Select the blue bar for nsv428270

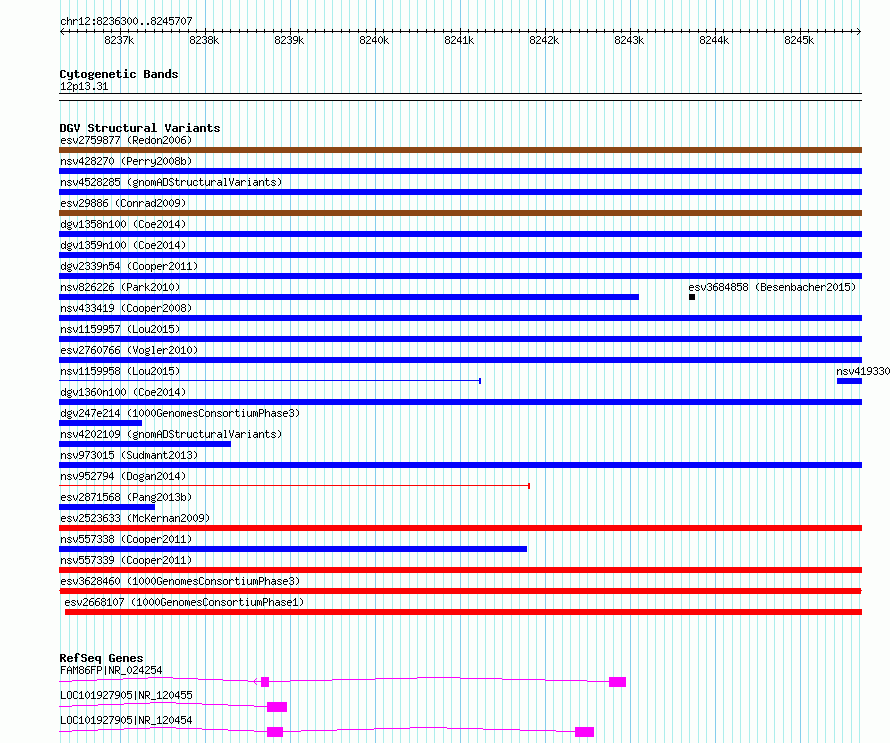pyautogui.click(x=460, y=171)
